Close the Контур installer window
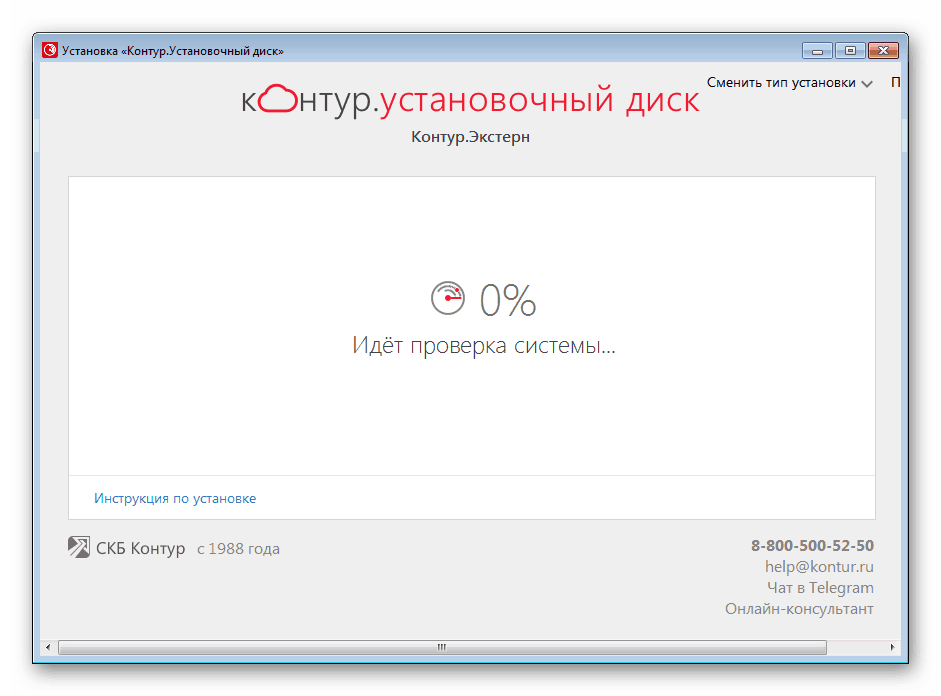The height and width of the screenshot is (696, 941). click(882, 50)
